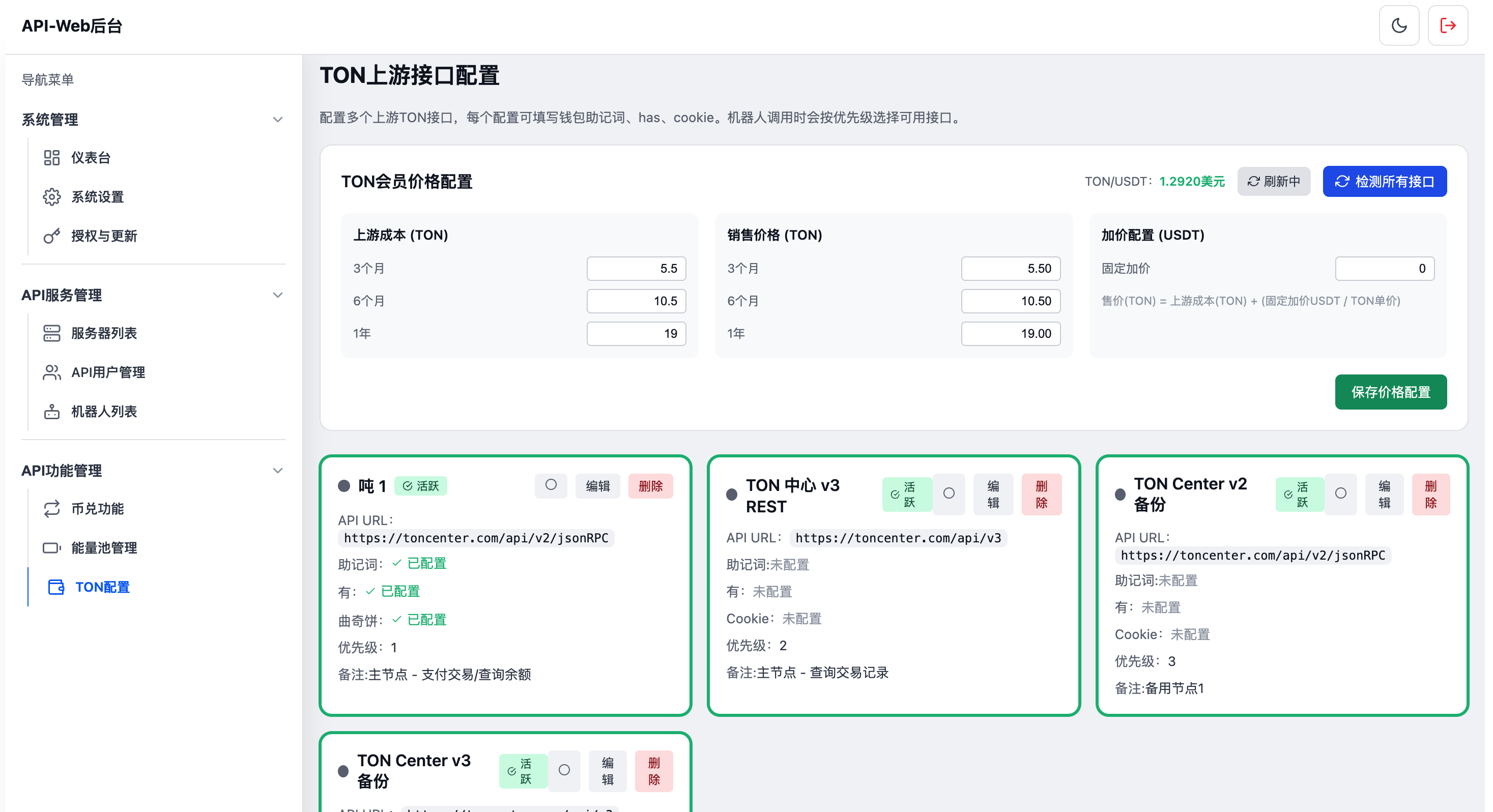Image resolution: width=1493 pixels, height=812 pixels.
Task: Delete the TON Center v2 备份 card
Action: tap(1430, 494)
